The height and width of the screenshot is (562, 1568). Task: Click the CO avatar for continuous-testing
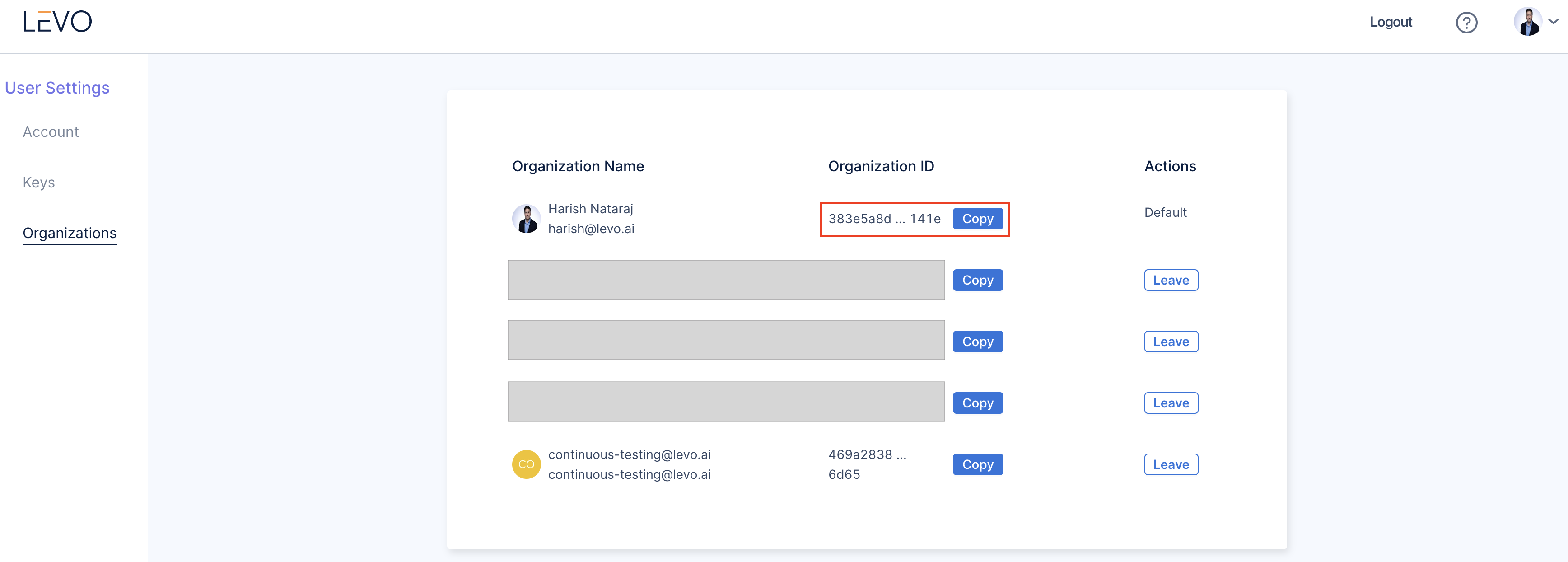coord(526,464)
